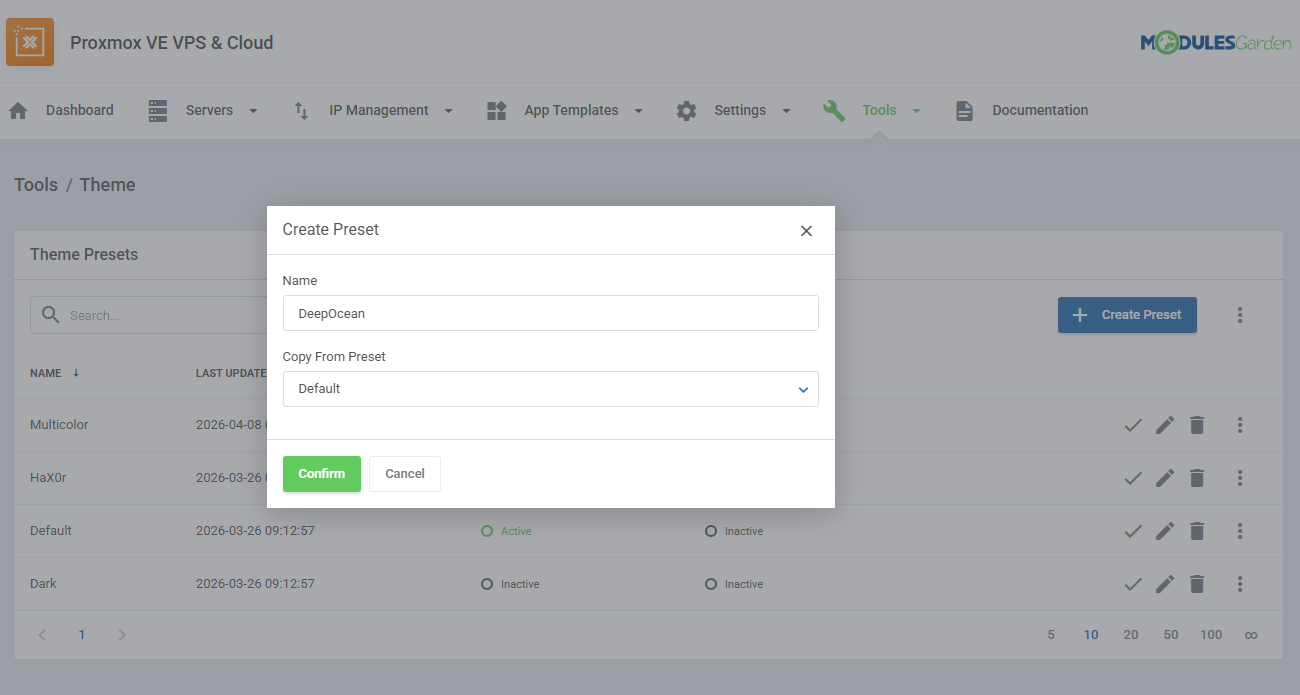Activate the Multicolor preset checkmark icon

point(1132,425)
